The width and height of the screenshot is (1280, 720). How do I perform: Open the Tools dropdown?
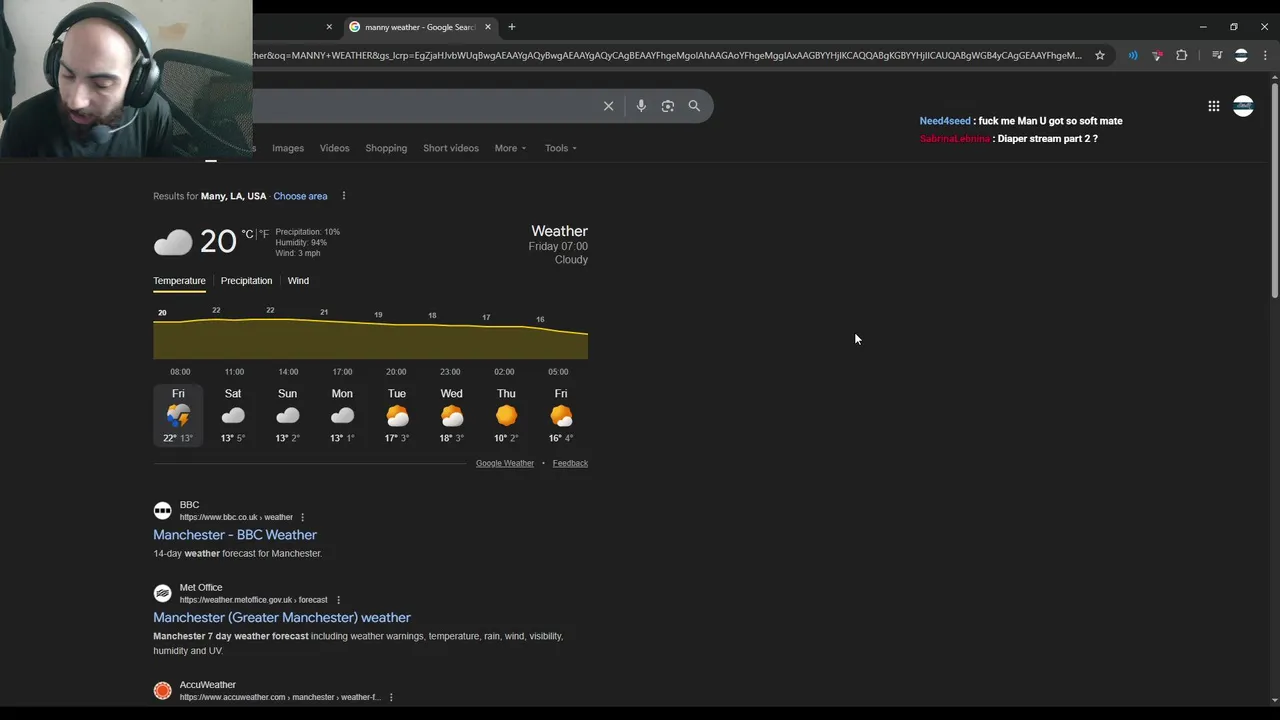(x=560, y=148)
